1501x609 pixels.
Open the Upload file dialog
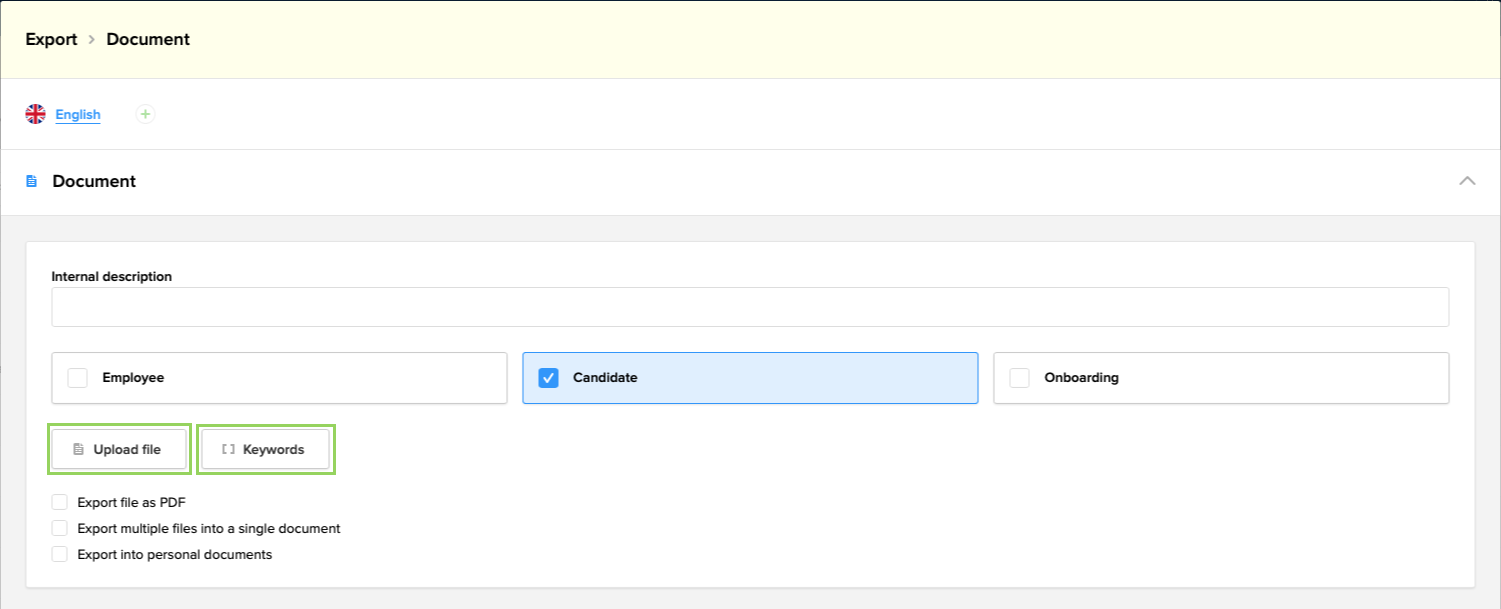(119, 448)
